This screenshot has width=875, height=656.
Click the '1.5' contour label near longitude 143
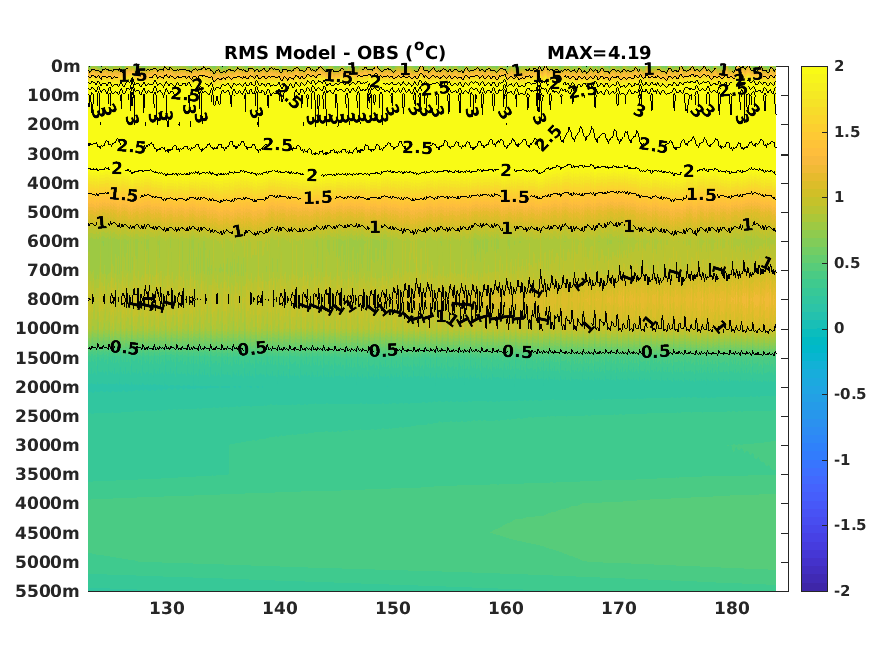(318, 198)
